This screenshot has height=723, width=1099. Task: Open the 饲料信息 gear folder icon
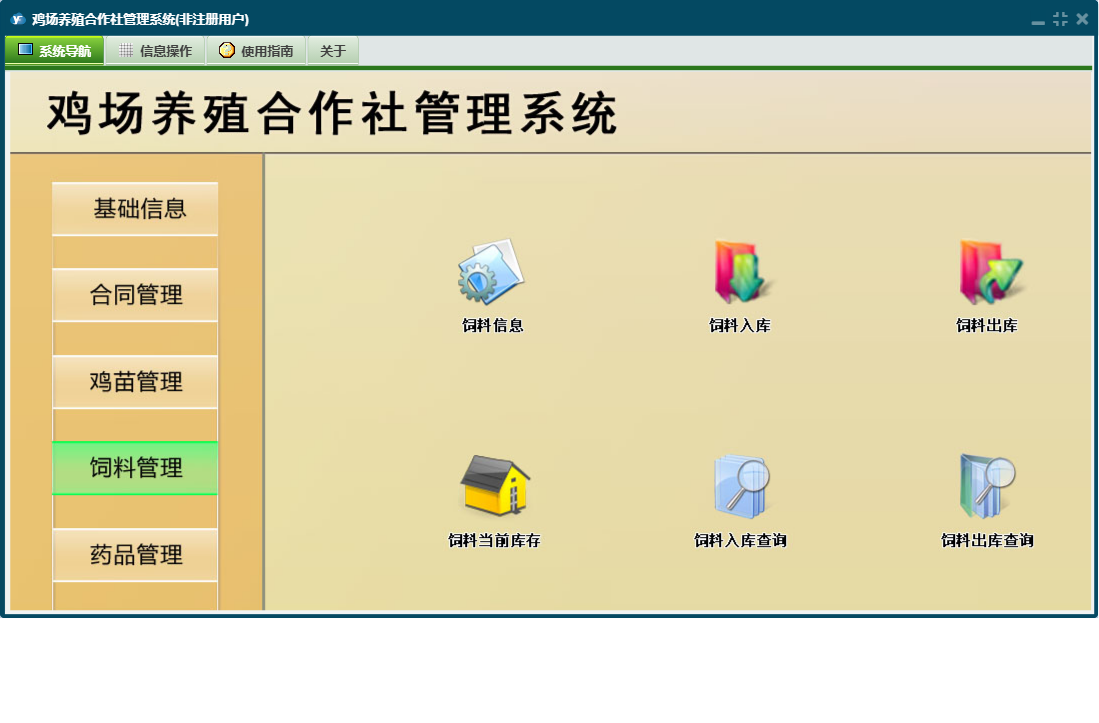pyautogui.click(x=491, y=271)
